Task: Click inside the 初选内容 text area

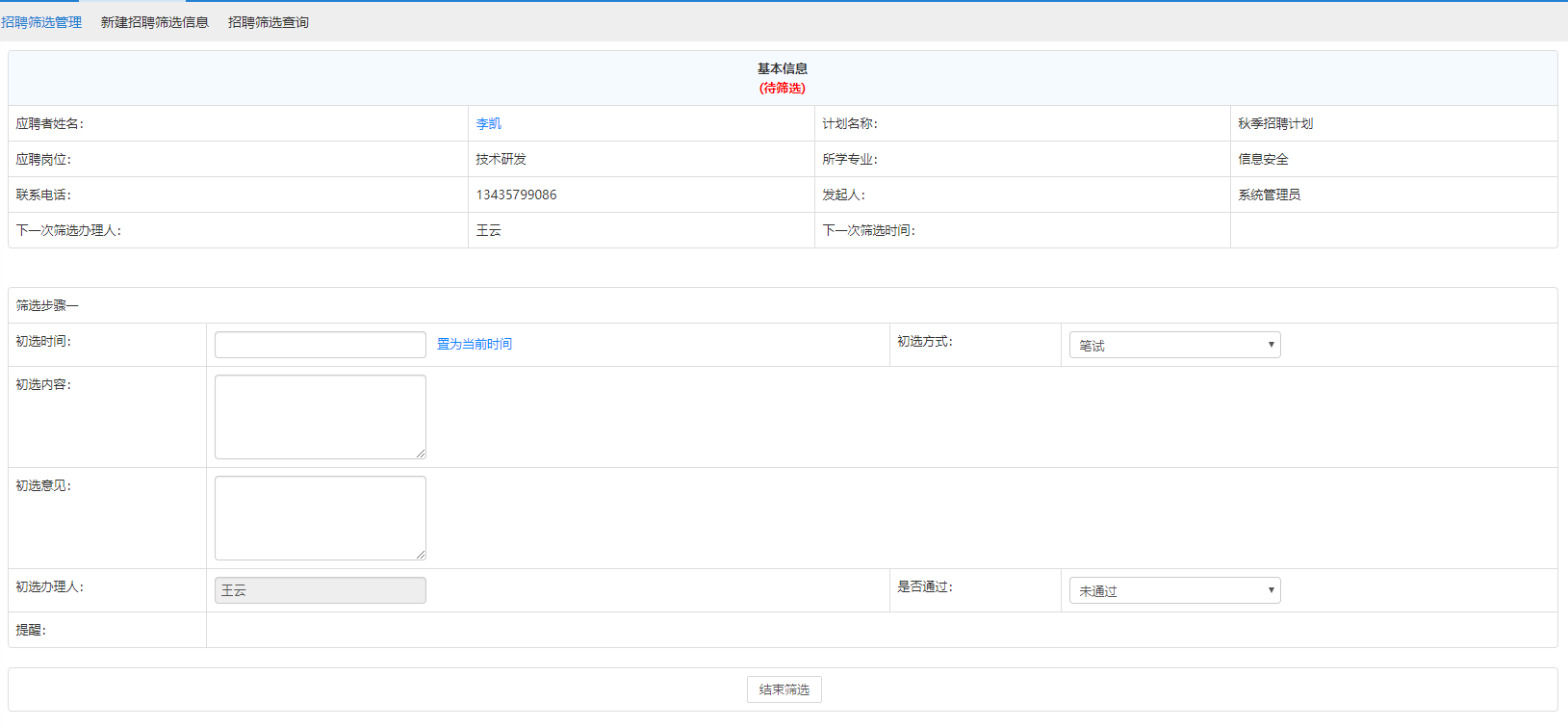Action: [320, 416]
